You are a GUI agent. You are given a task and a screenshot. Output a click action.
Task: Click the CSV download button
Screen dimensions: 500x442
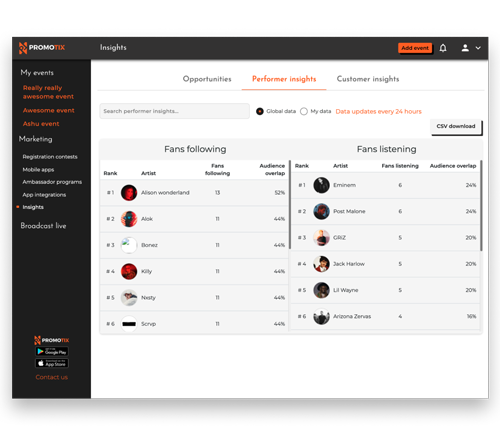[456, 127]
